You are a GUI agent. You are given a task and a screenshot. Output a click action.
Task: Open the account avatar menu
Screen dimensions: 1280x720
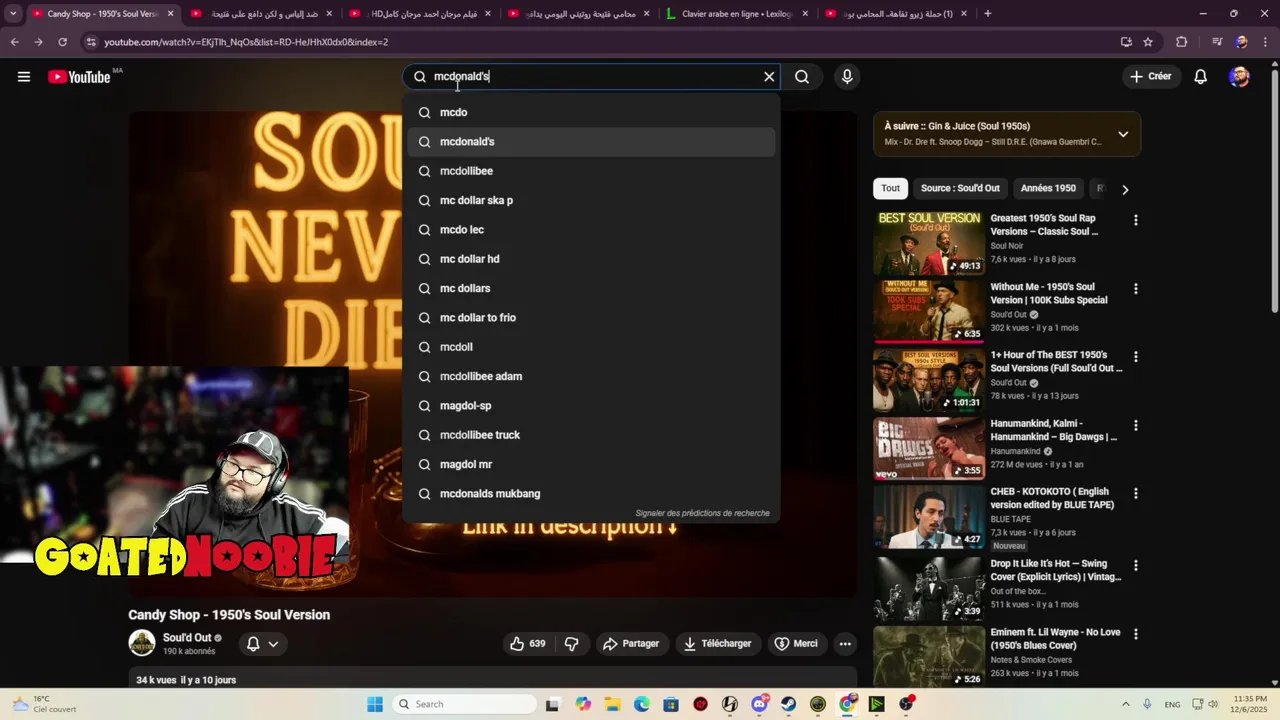(1239, 77)
